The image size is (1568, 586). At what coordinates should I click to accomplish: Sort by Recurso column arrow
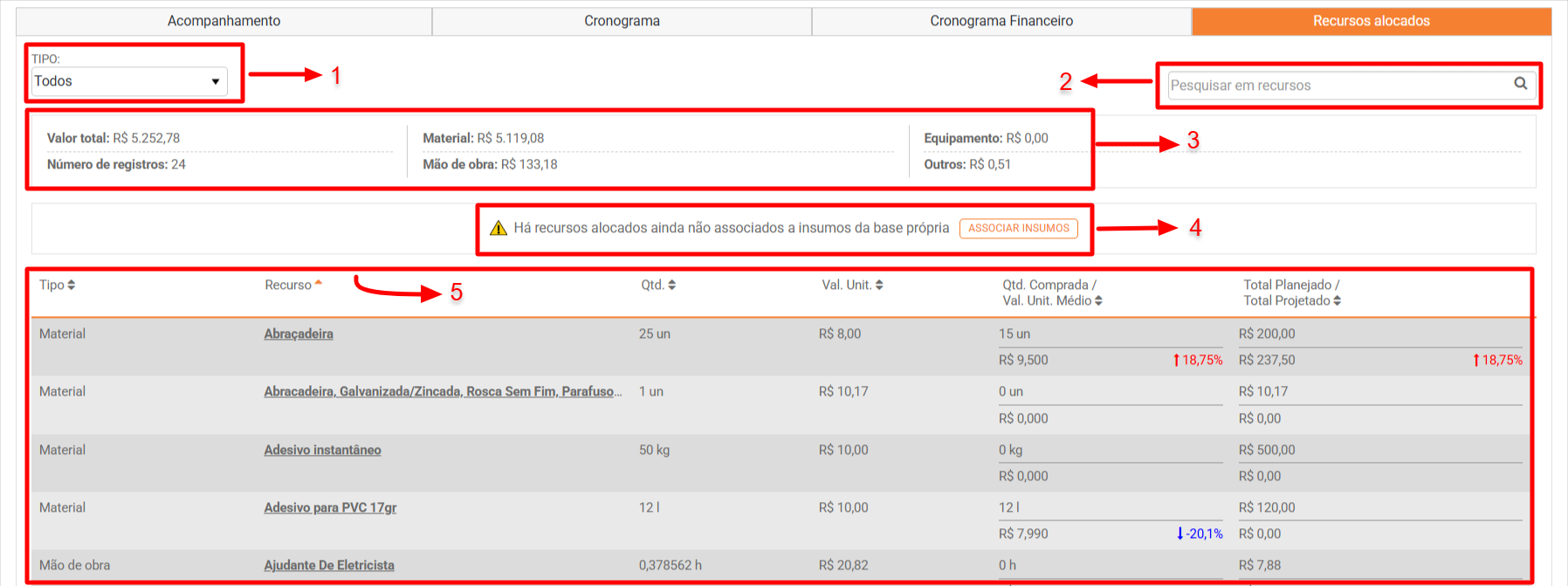click(x=319, y=284)
